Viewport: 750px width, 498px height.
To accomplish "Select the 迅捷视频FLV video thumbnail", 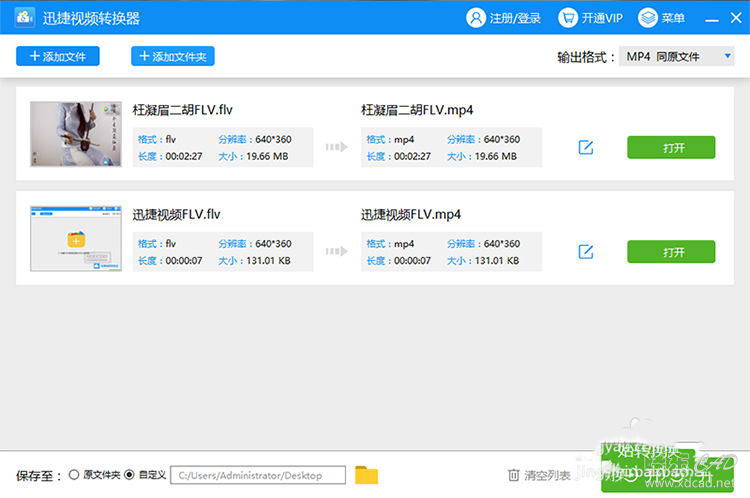I will pyautogui.click(x=76, y=238).
